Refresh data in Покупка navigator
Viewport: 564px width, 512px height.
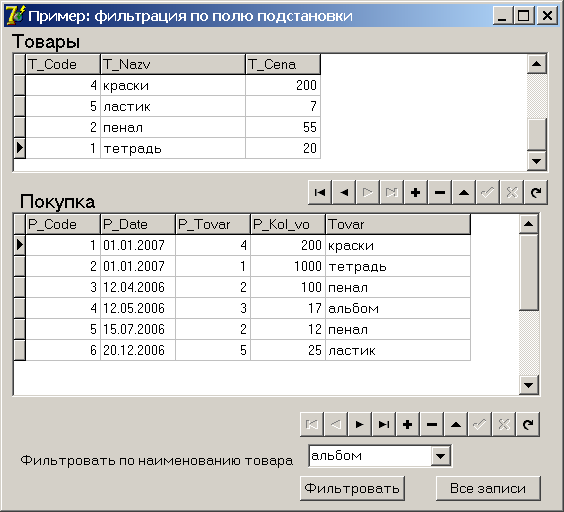pos(528,425)
